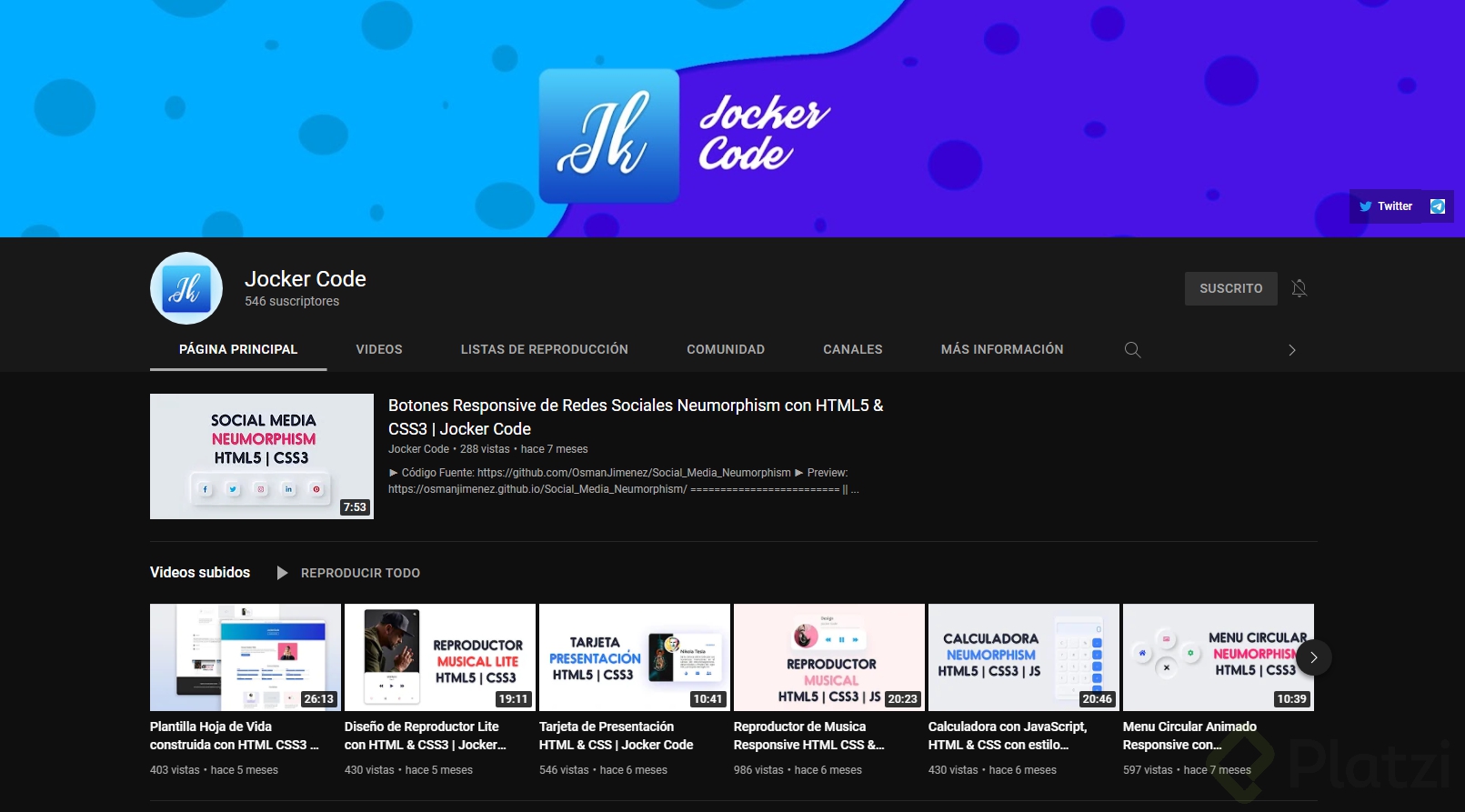This screenshot has height=812, width=1465.
Task: Click the play icon beside Reproducir Todo
Action: click(x=282, y=573)
